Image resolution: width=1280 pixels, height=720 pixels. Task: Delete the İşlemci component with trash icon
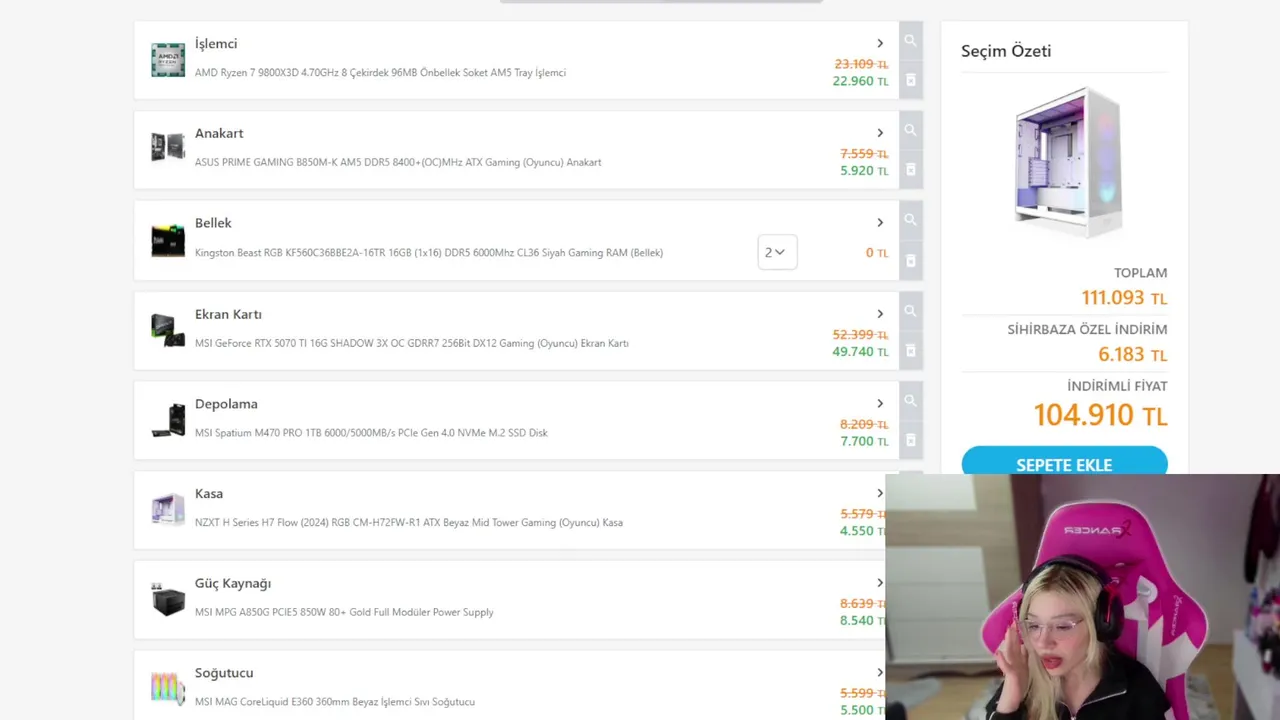910,80
